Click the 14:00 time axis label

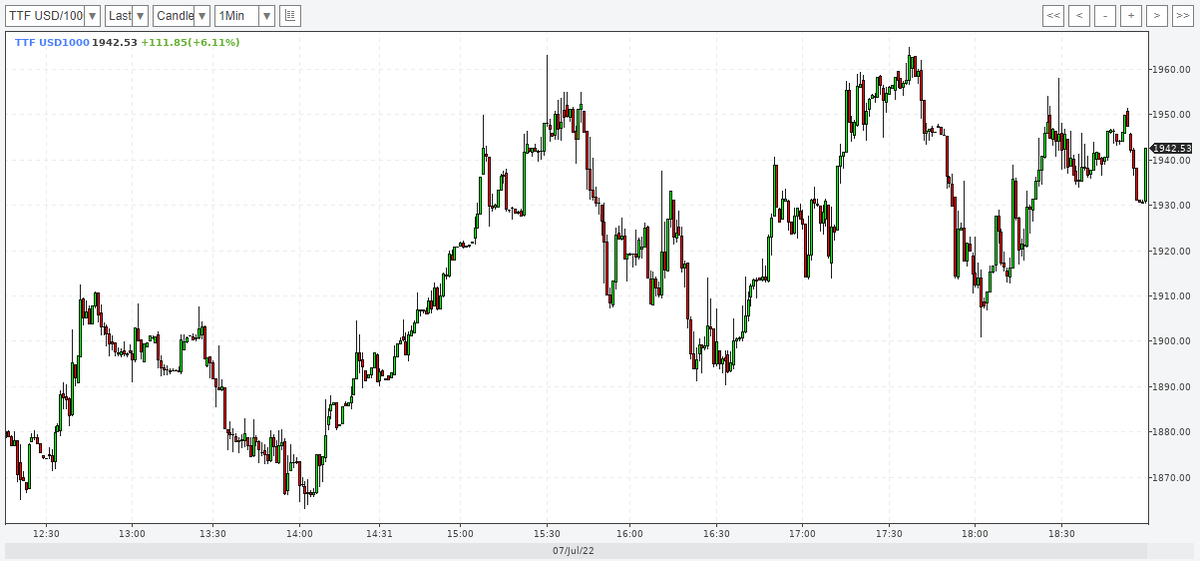[300, 534]
